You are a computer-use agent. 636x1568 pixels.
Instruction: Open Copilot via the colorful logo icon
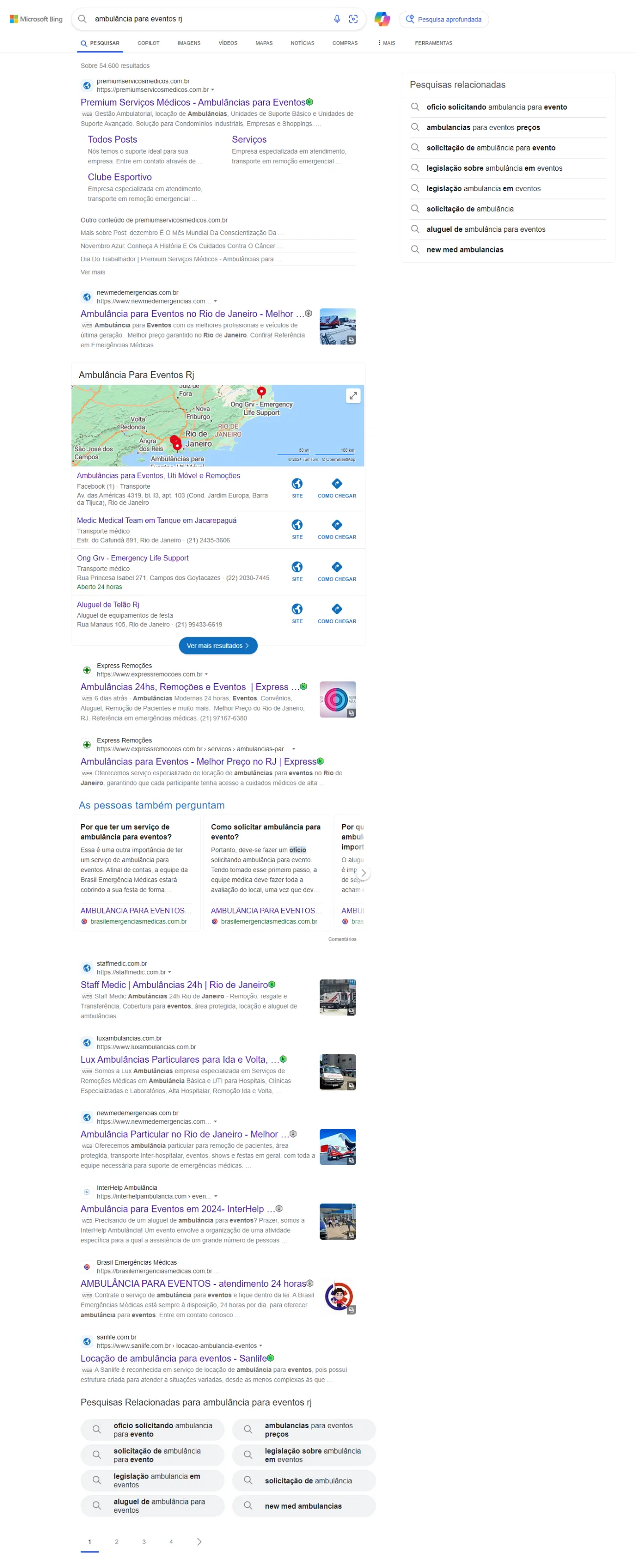[382, 19]
